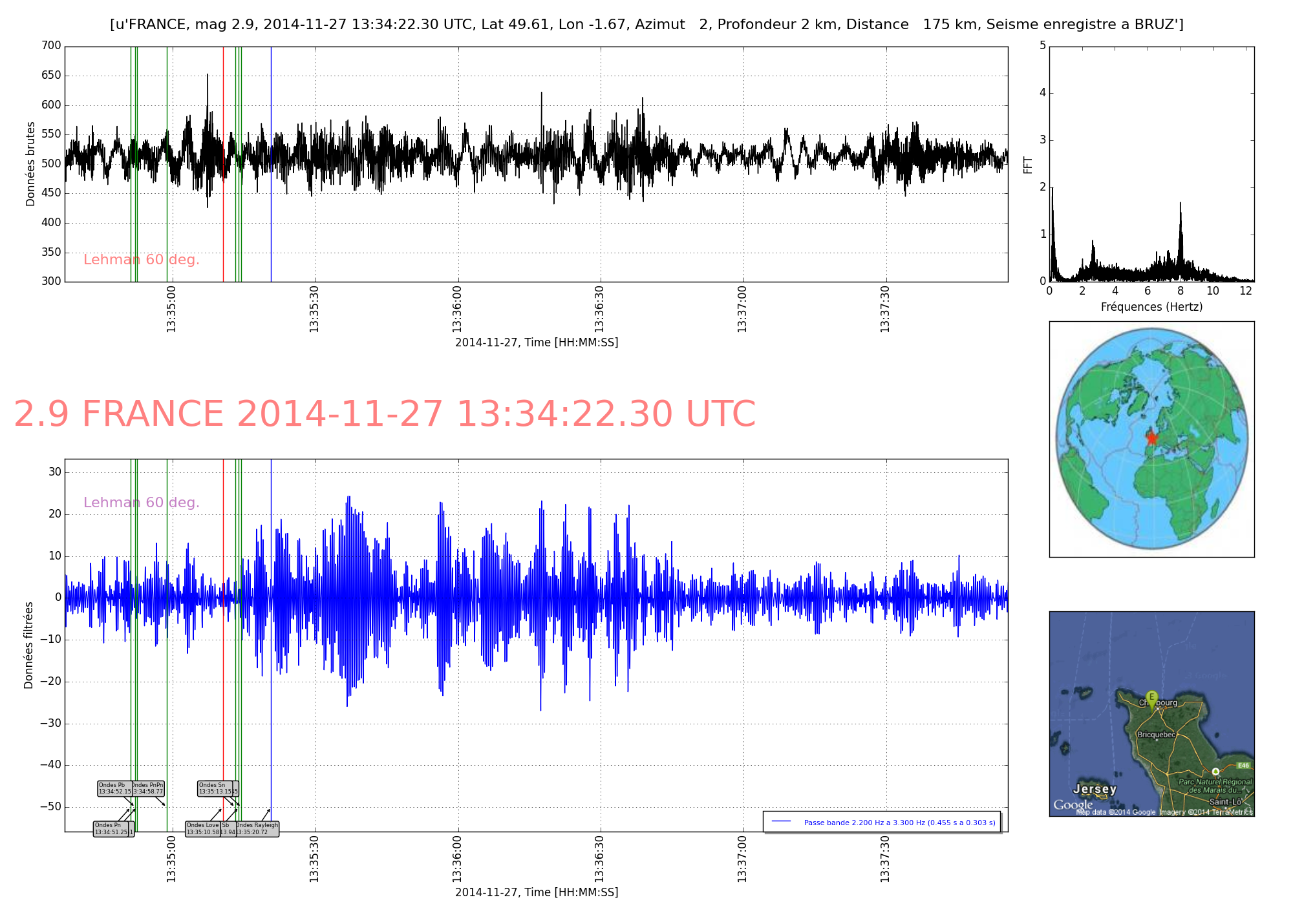Click the Ondes Pb annotation box
The height and width of the screenshot is (924, 1293).
pyautogui.click(x=114, y=788)
